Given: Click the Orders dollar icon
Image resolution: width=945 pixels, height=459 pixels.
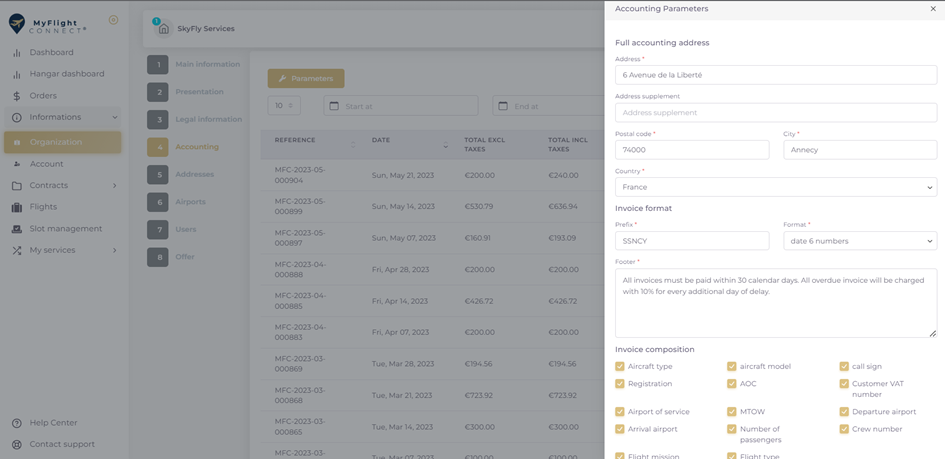Looking at the screenshot, I should pos(17,97).
